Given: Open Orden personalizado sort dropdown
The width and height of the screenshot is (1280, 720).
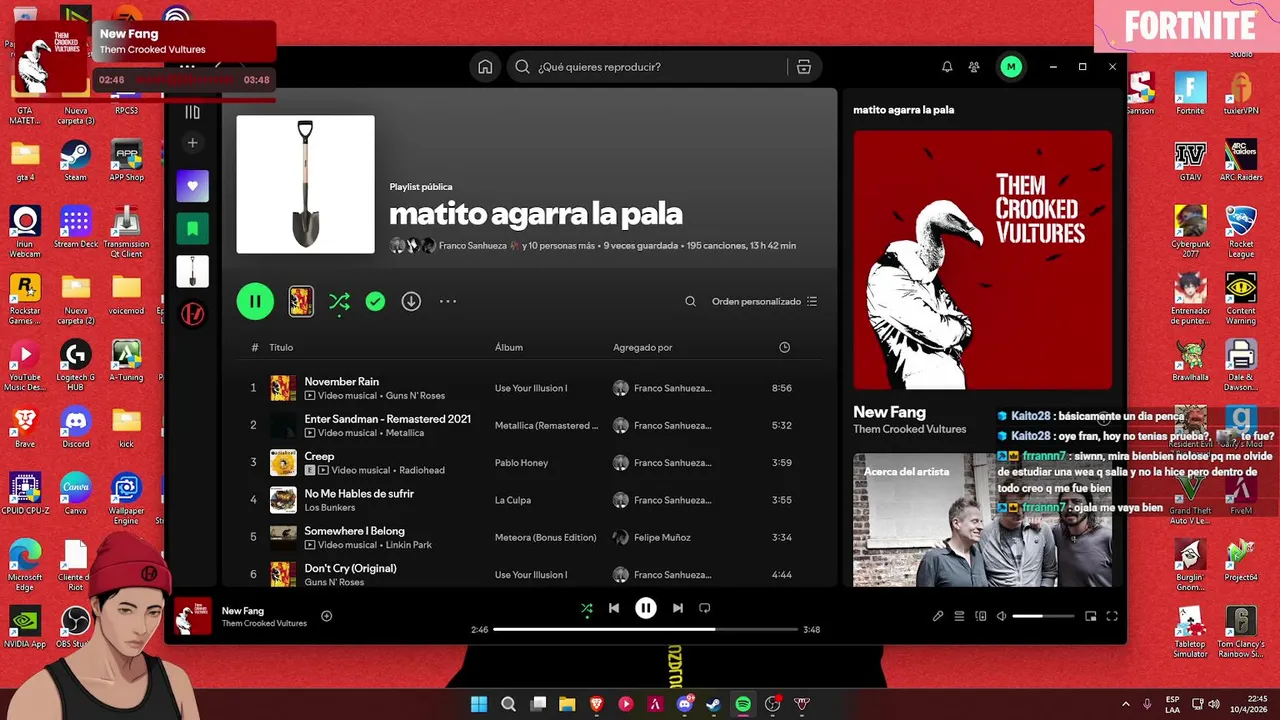Looking at the screenshot, I should pos(764,301).
